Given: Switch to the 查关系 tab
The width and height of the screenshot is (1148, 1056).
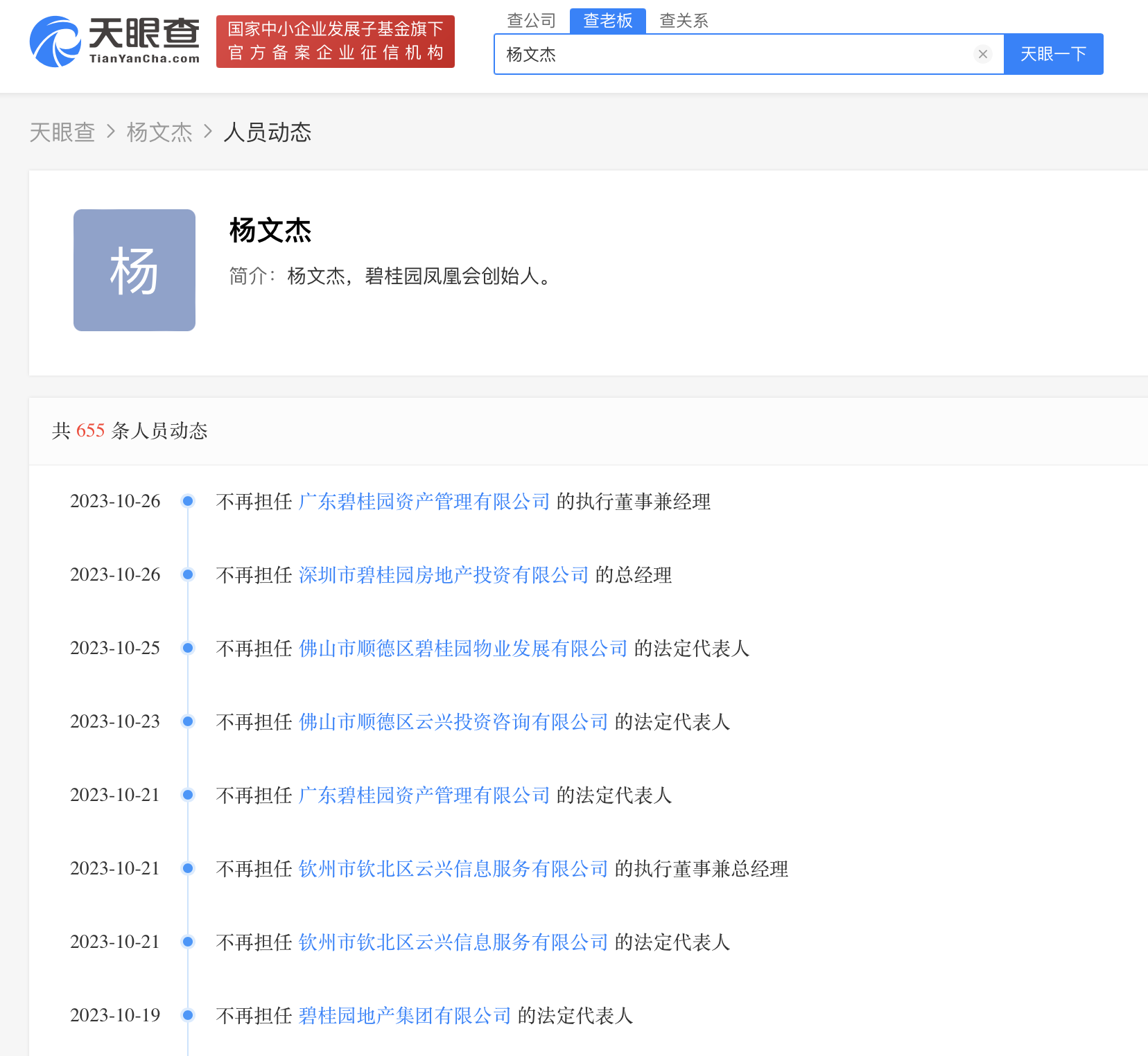Looking at the screenshot, I should tap(683, 21).
